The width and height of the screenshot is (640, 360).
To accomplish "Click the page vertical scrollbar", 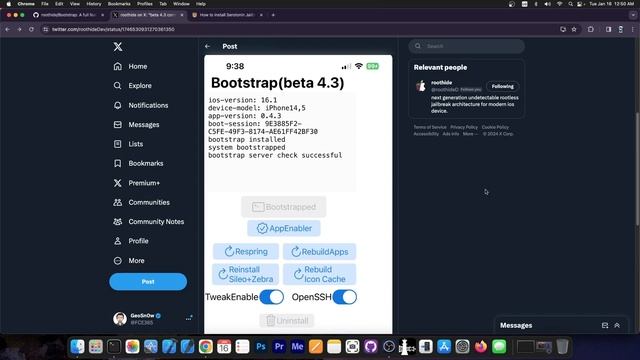I will tap(637, 168).
